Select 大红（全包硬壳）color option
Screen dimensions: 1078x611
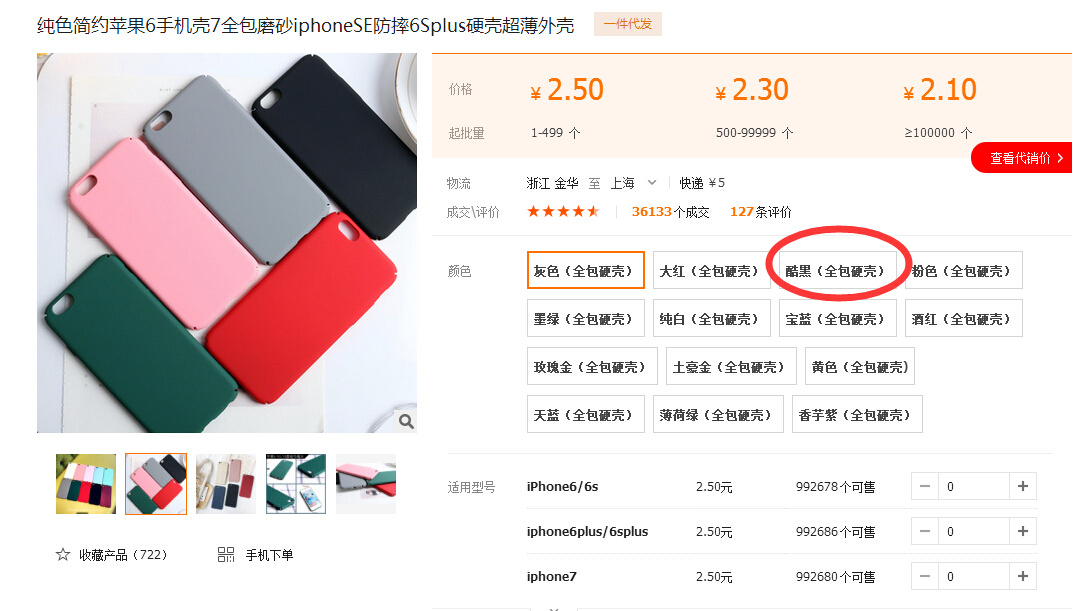712,270
